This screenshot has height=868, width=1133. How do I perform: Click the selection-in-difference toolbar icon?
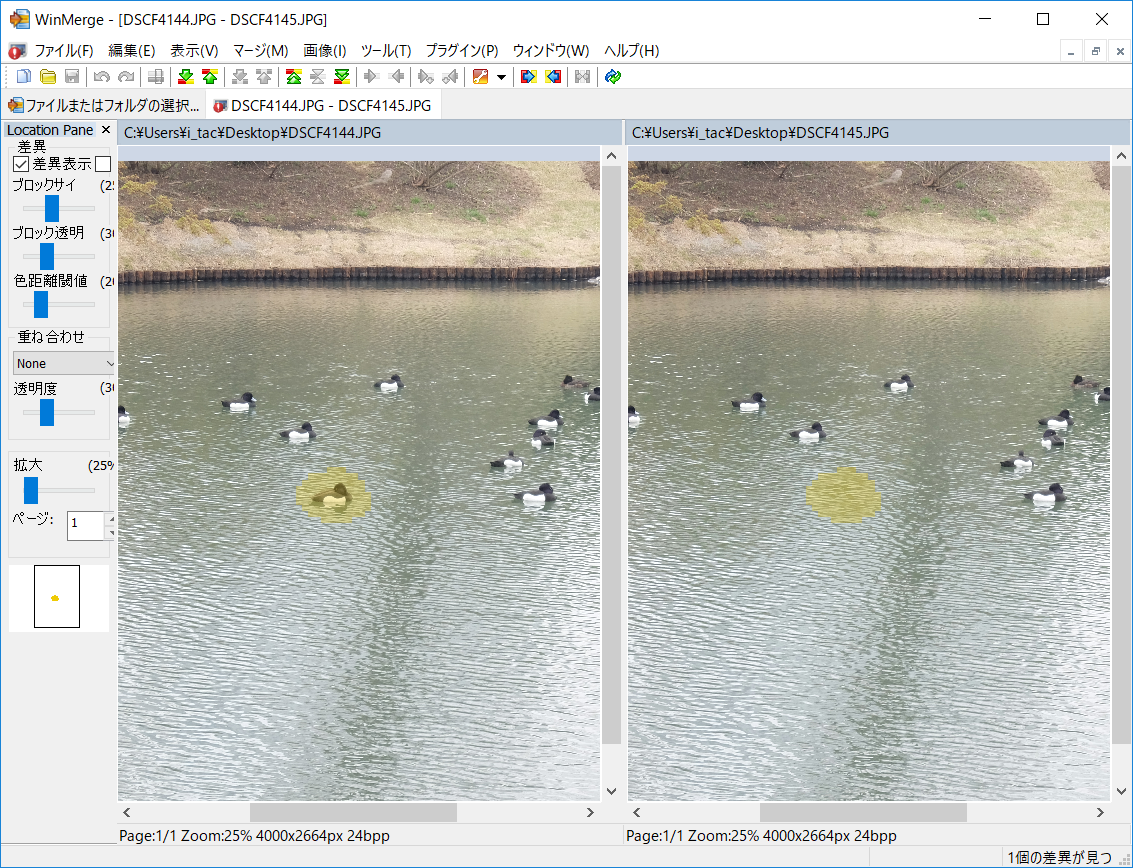click(x=155, y=77)
